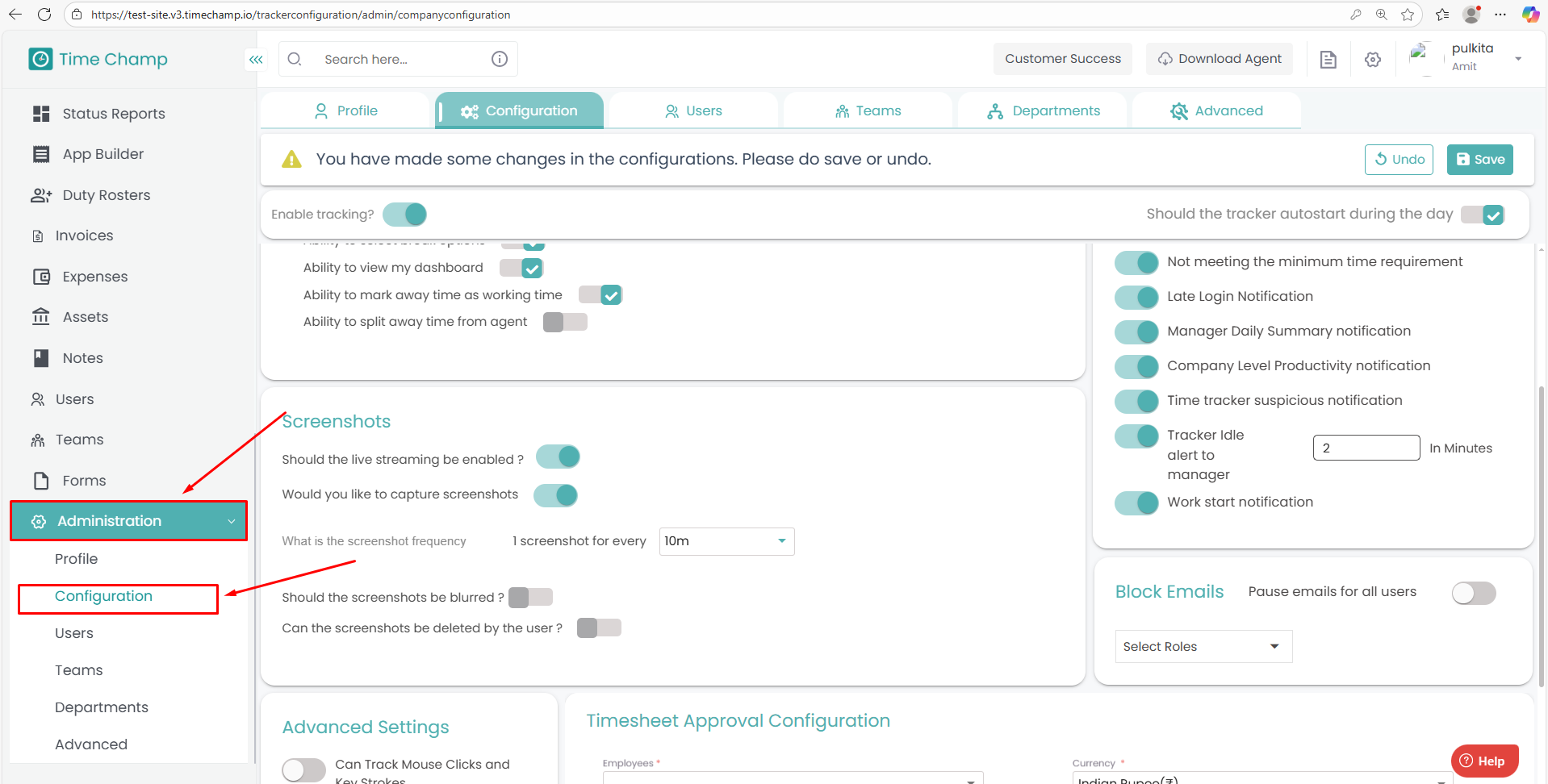The height and width of the screenshot is (784, 1548).
Task: Click the Undo button
Action: tap(1399, 160)
